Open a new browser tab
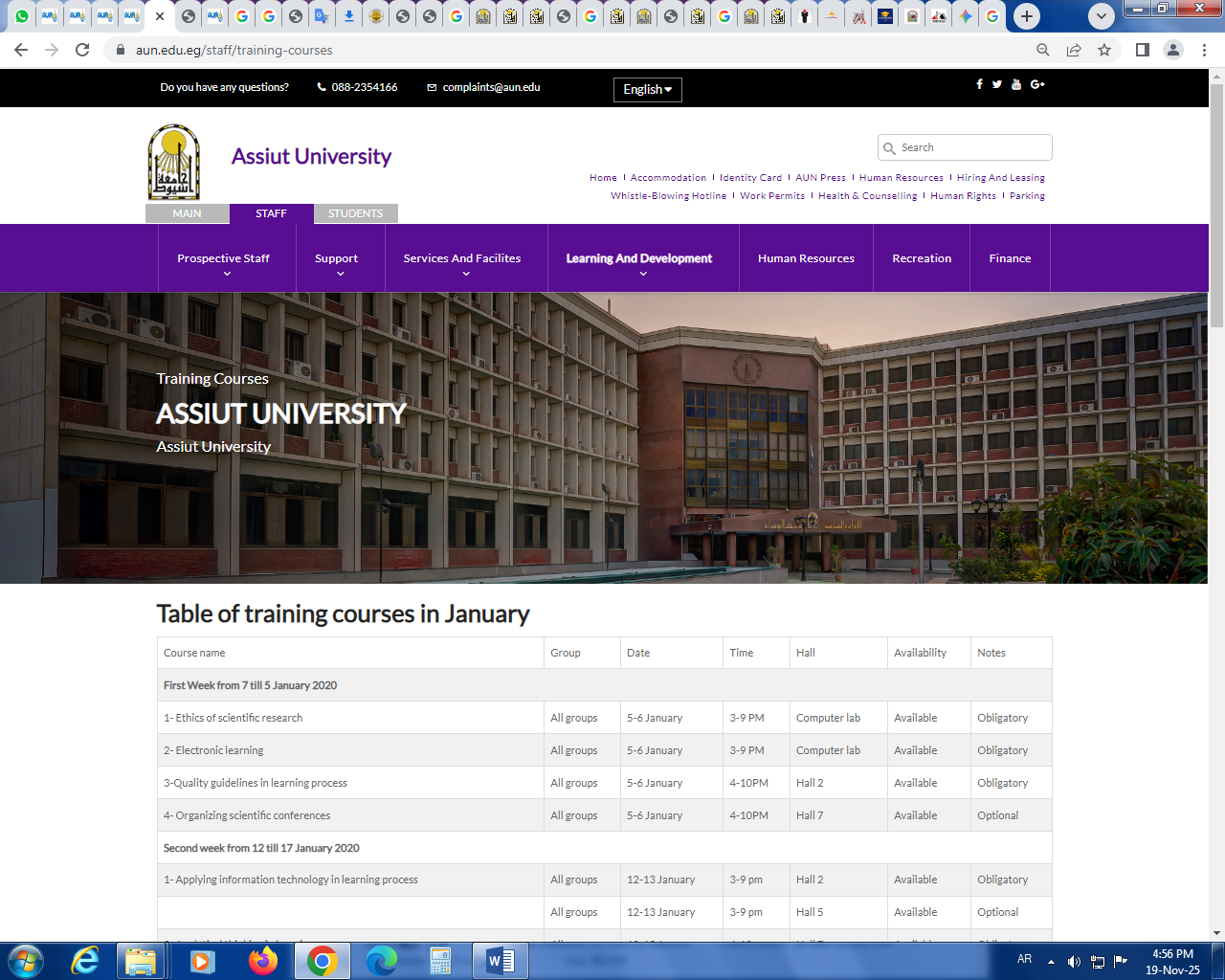This screenshot has height=980, width=1225. [x=1027, y=16]
